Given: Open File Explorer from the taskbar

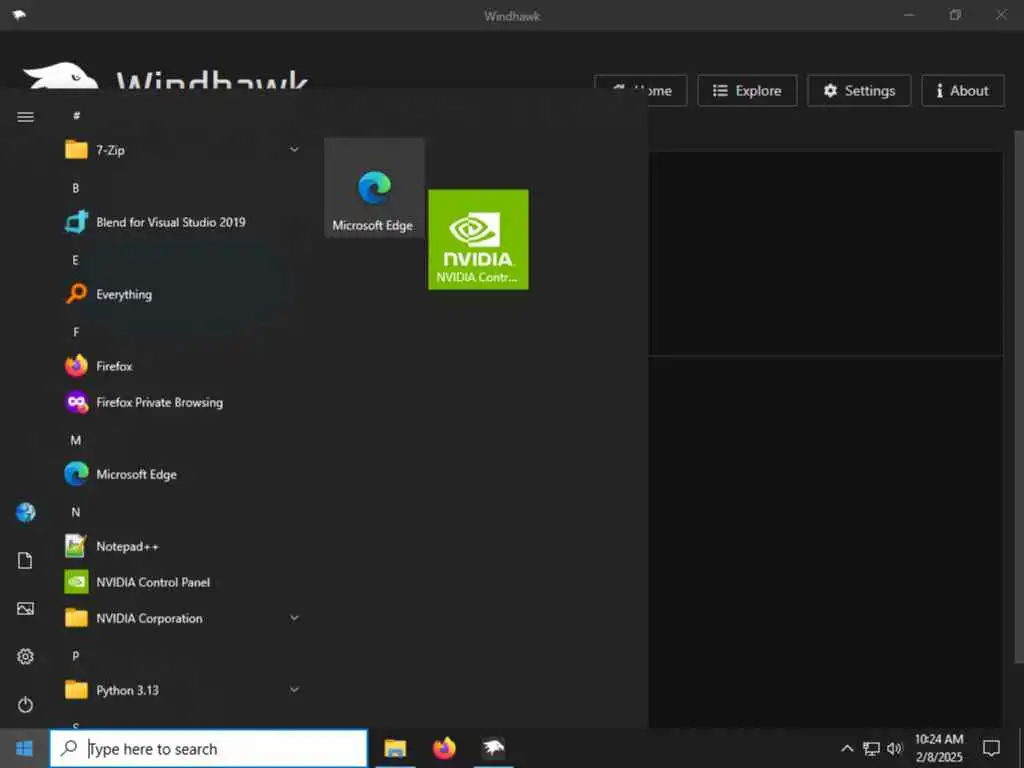Looking at the screenshot, I should pos(395,748).
